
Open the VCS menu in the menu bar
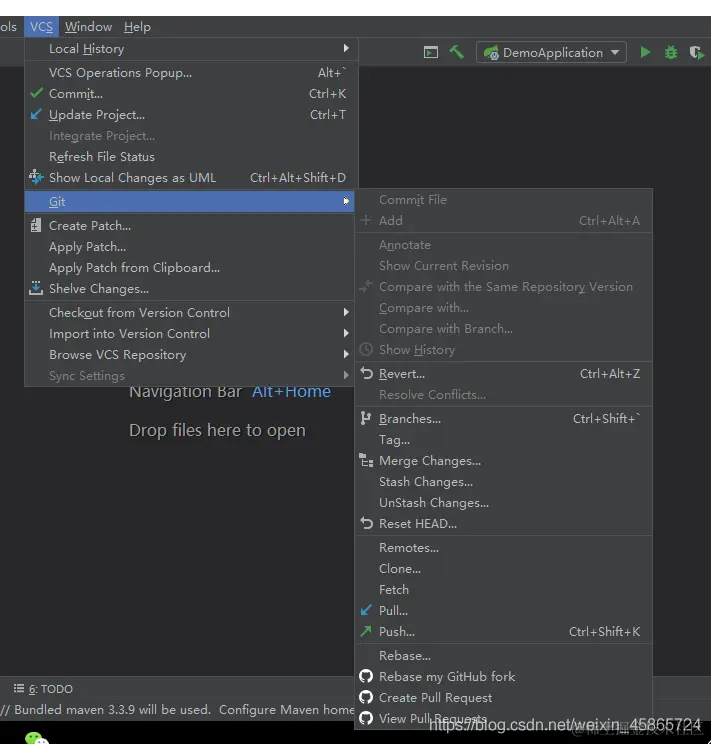tap(41, 27)
